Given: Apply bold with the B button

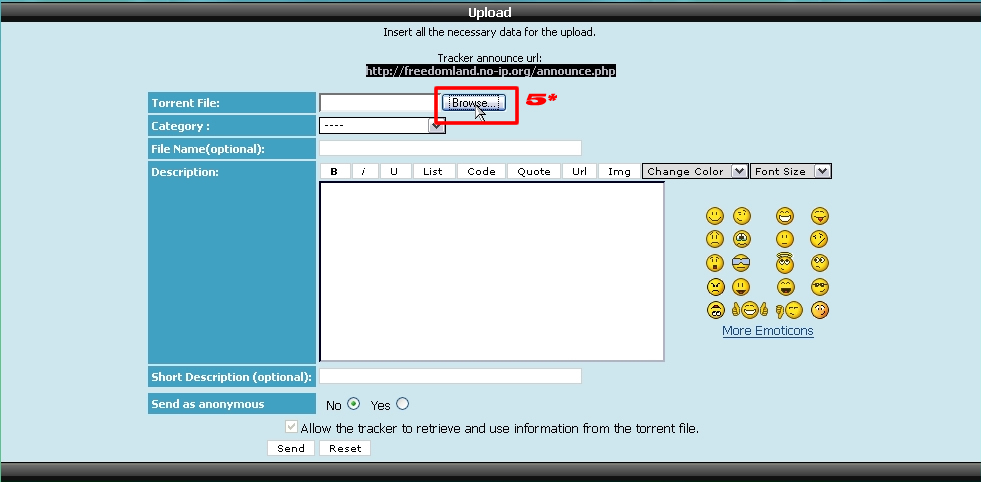Looking at the screenshot, I should [x=334, y=171].
